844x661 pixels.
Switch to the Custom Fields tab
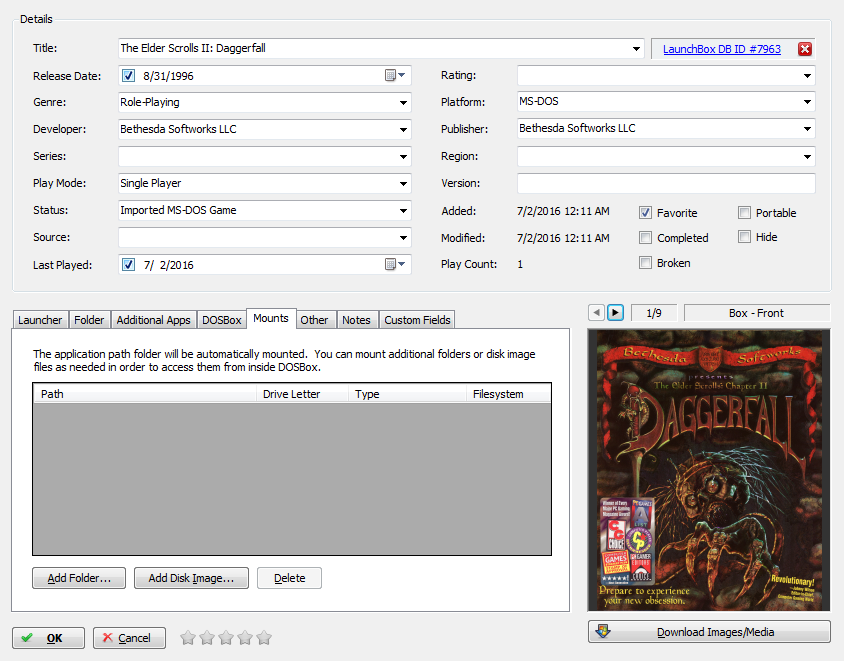(417, 320)
